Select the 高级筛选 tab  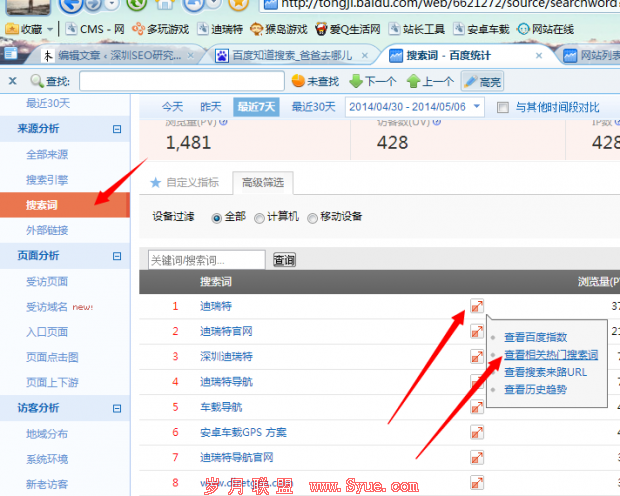pyautogui.click(x=263, y=182)
